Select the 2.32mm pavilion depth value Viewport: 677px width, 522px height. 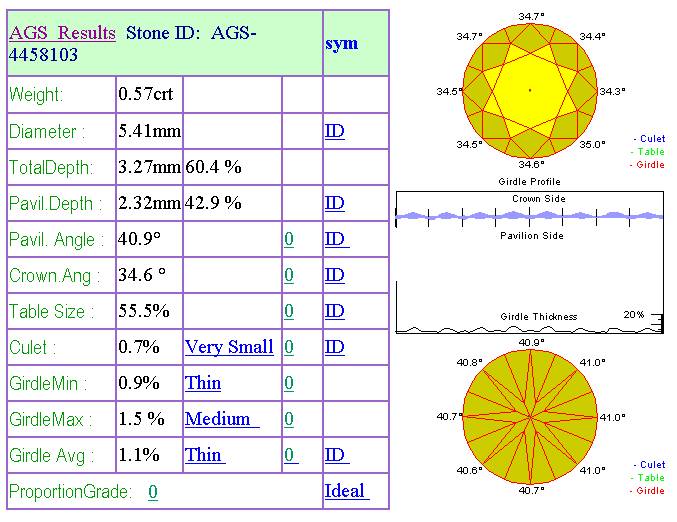[149, 203]
